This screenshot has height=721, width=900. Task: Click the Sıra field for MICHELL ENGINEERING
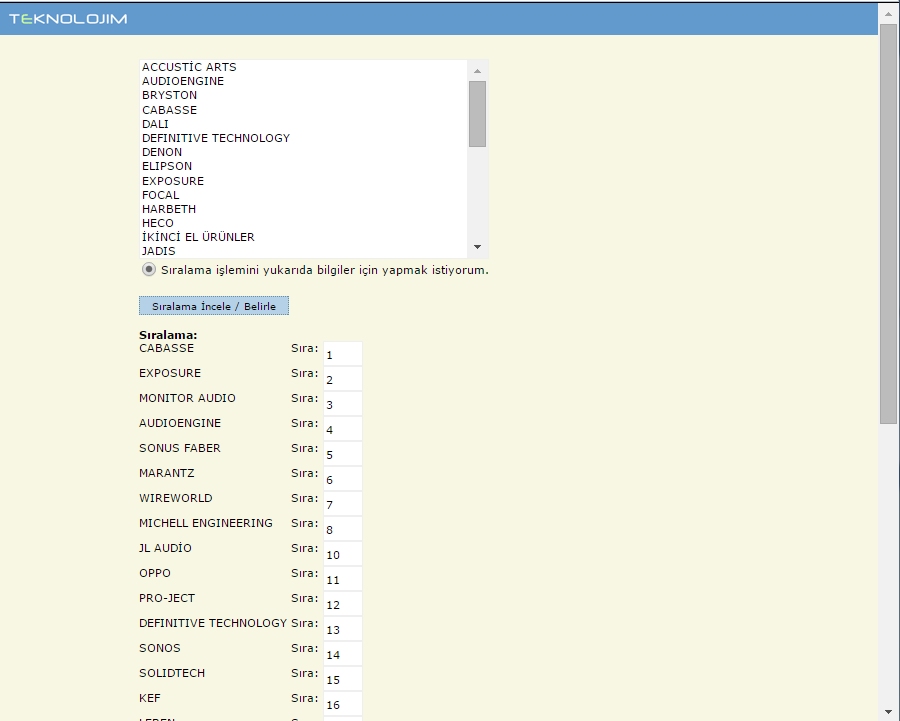tap(343, 528)
